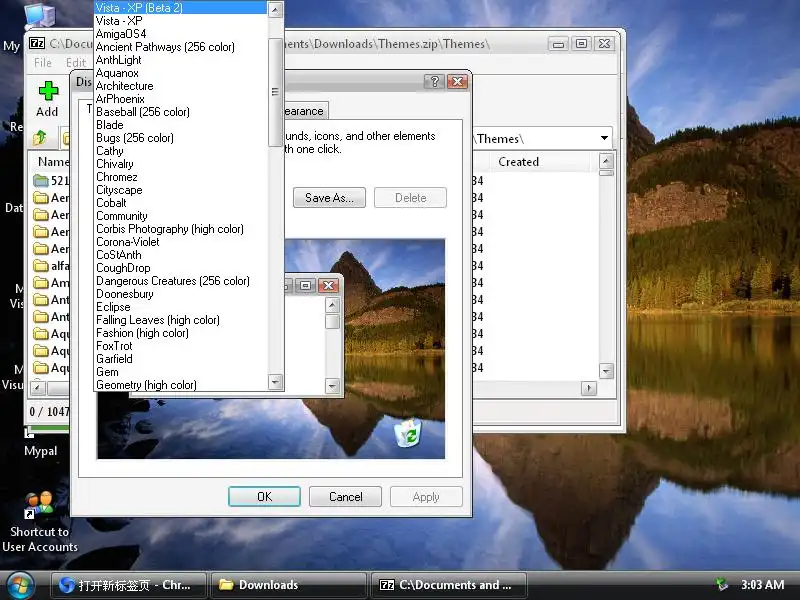
Task: Click 7-Zip horizontal scroll right arrow
Action: 589,389
